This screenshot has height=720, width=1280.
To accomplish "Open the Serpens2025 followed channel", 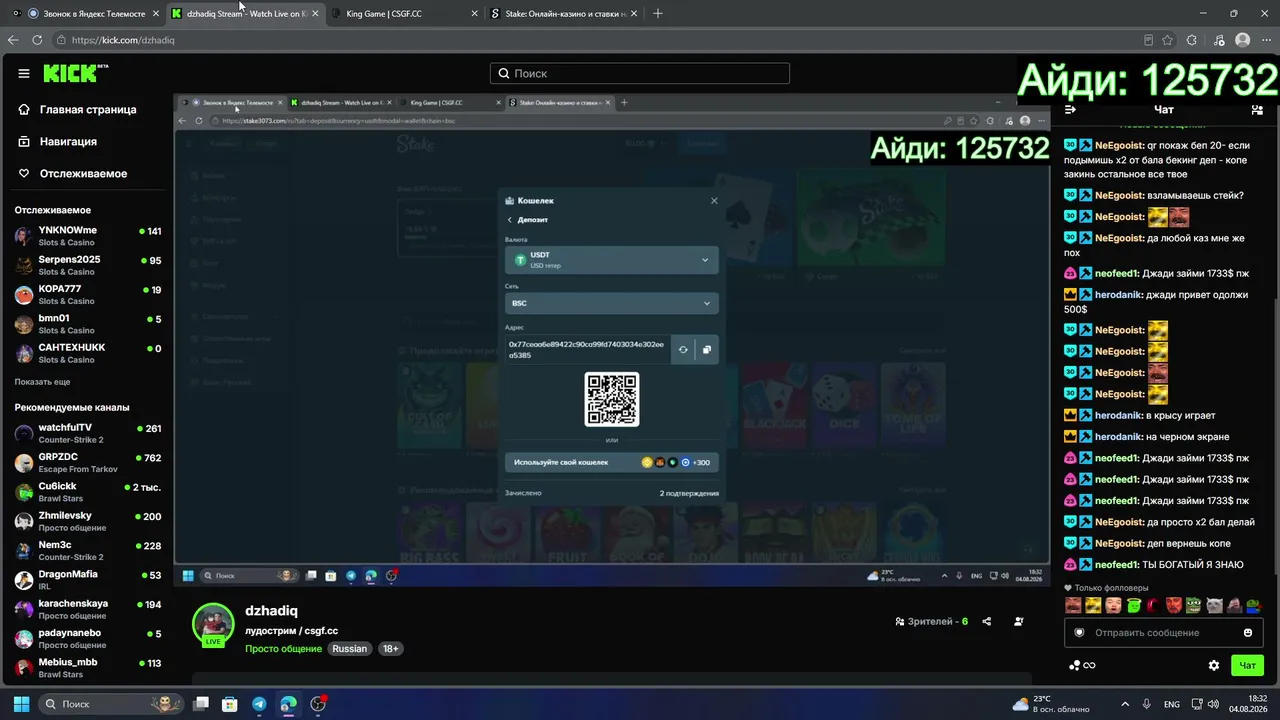I will coord(88,265).
